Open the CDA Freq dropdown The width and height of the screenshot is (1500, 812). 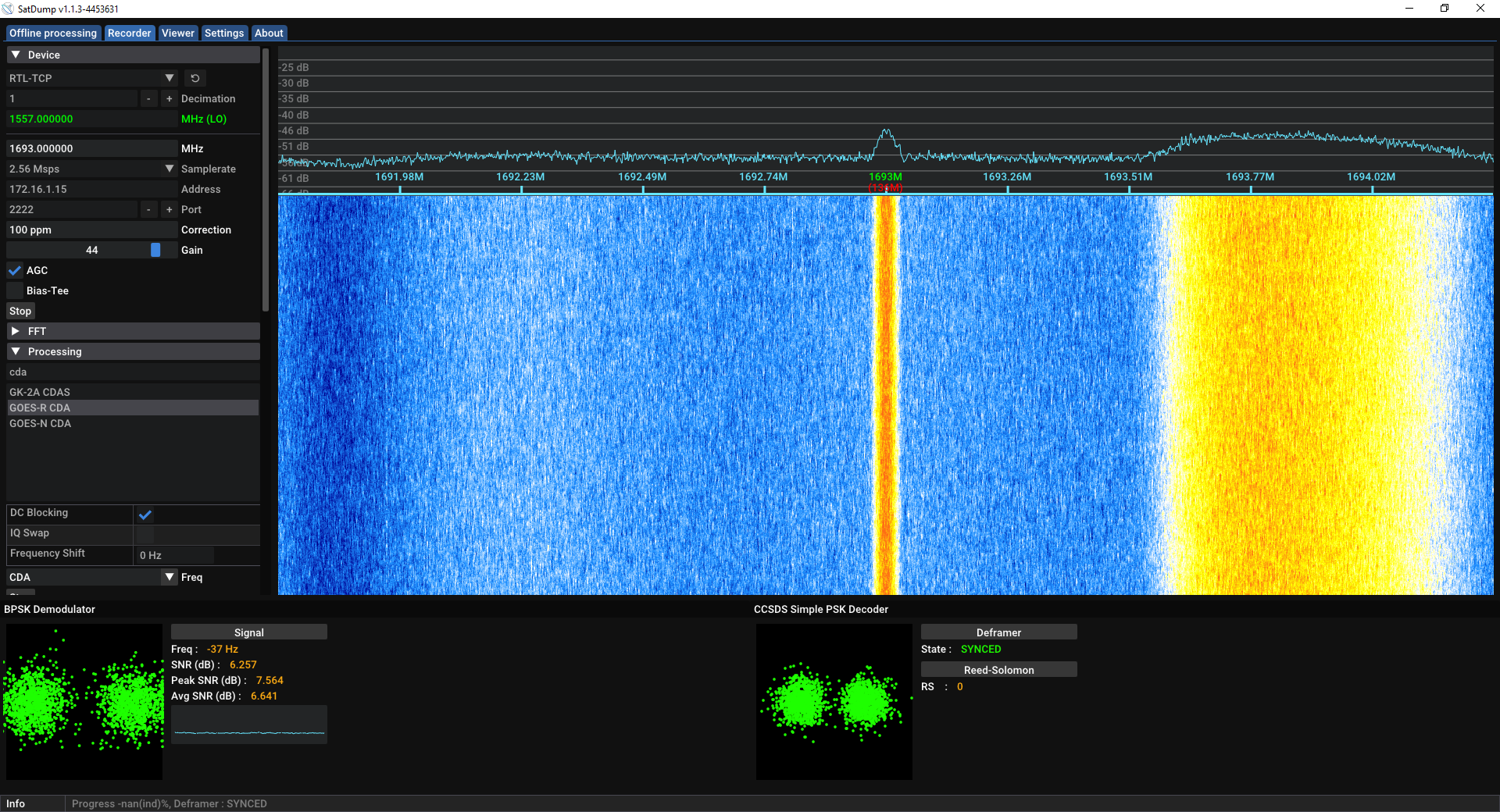[x=92, y=577]
